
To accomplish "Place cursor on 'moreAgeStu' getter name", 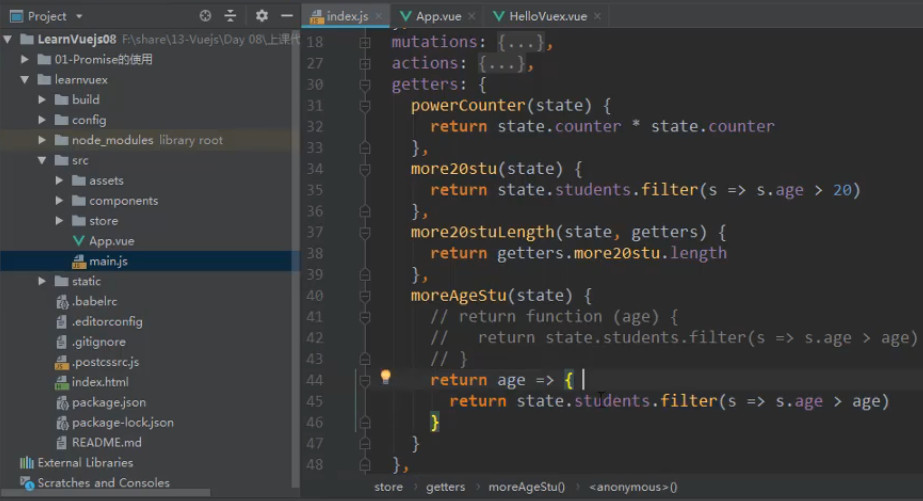I will (459, 296).
